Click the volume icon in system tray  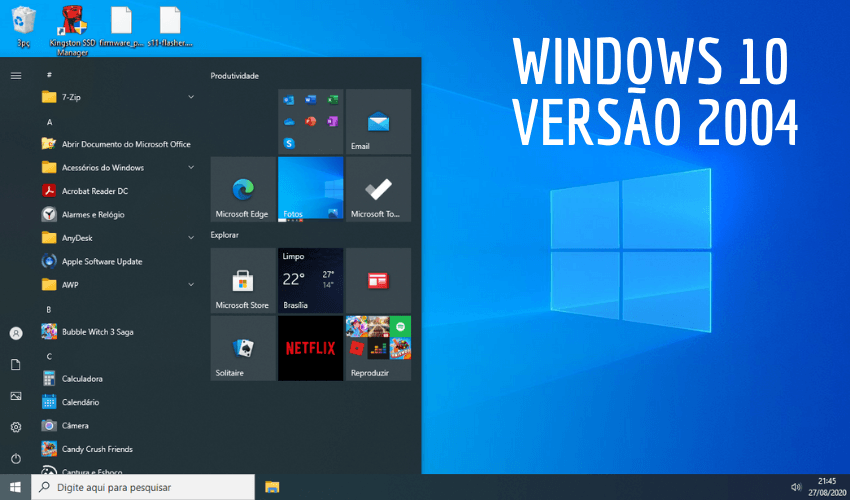[x=796, y=487]
